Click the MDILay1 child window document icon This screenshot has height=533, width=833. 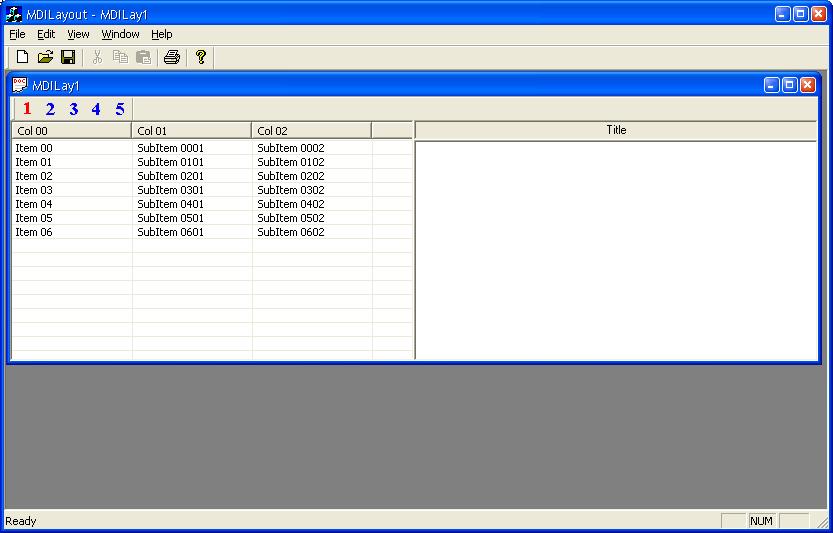20,85
